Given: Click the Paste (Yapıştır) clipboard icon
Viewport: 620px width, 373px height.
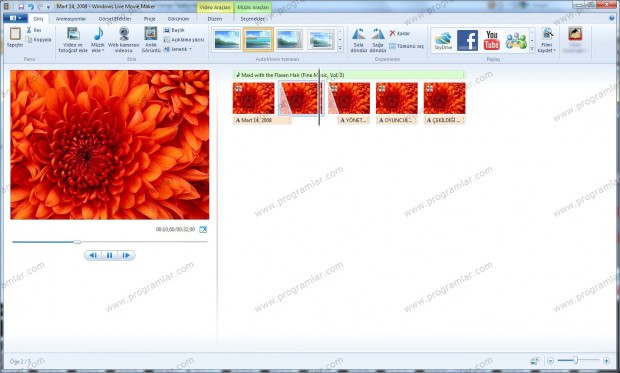Looking at the screenshot, I should (x=15, y=34).
